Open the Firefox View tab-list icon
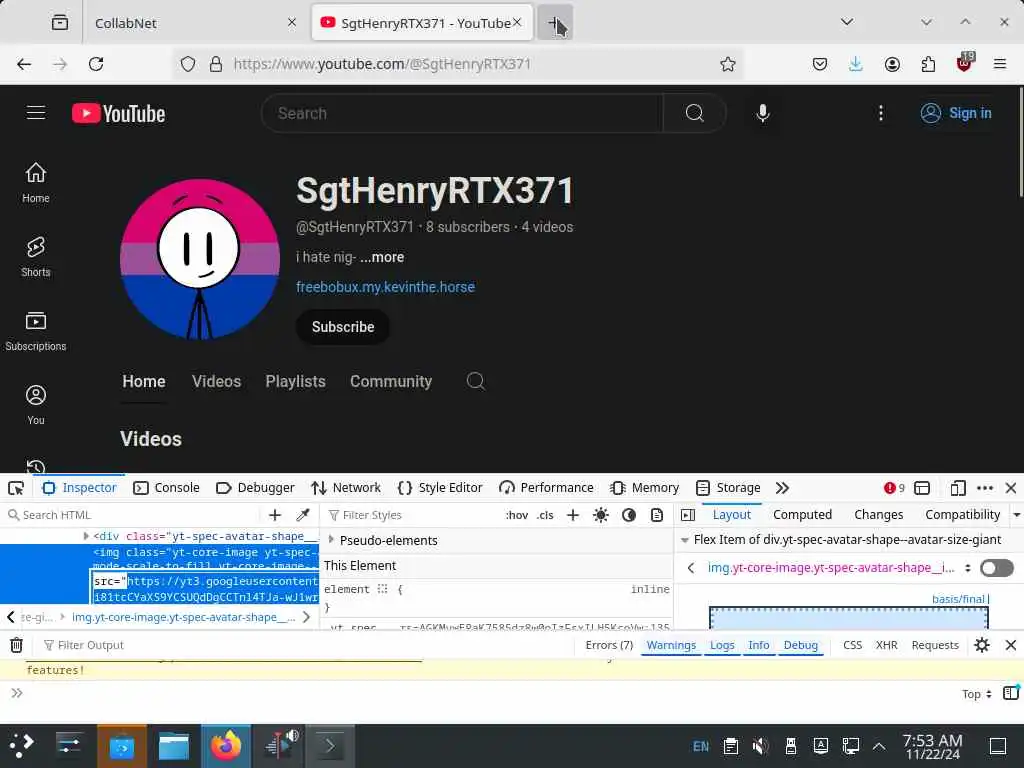 click(x=59, y=23)
